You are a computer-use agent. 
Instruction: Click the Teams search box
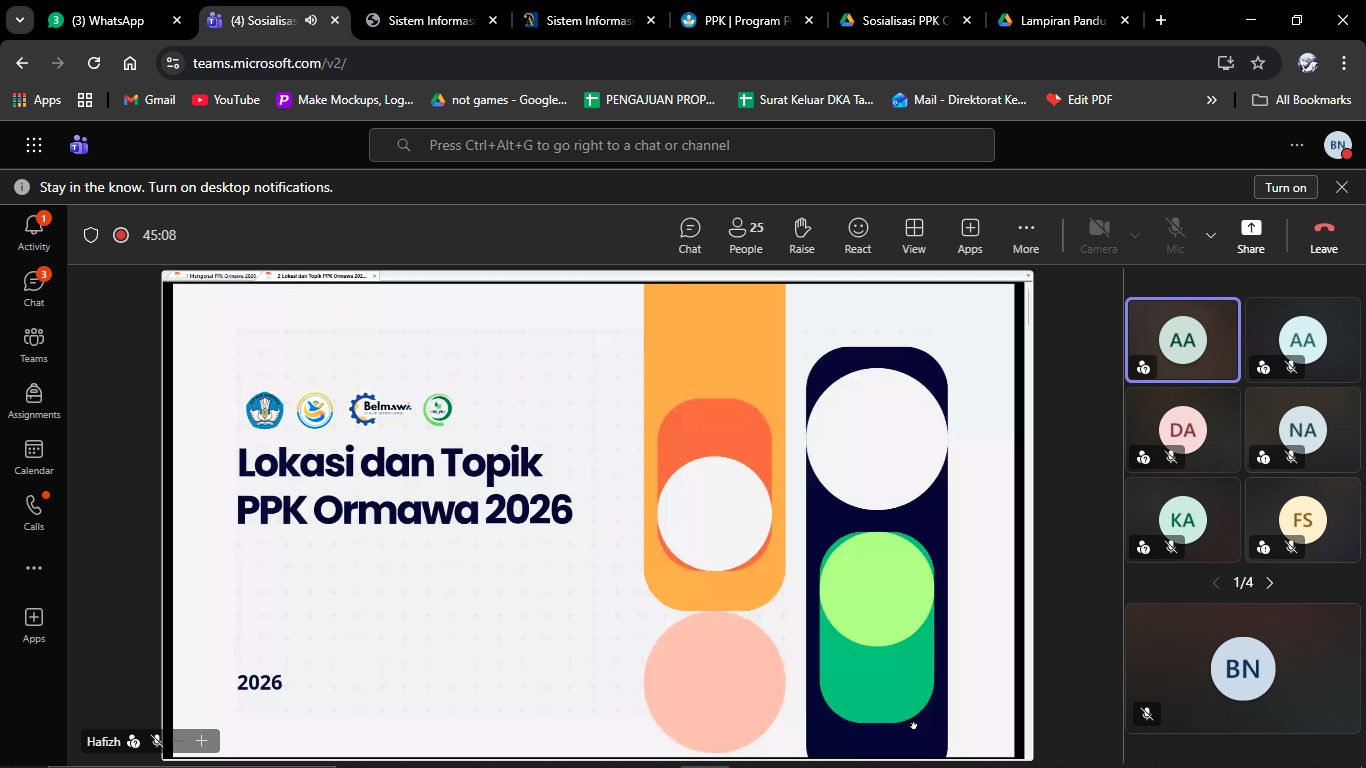coord(681,145)
